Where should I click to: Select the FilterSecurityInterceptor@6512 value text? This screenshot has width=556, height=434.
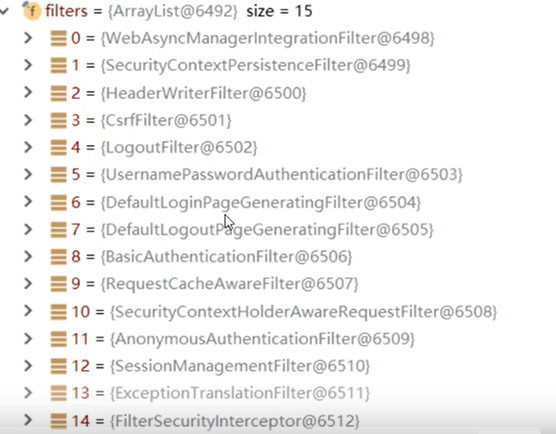[x=235, y=421]
